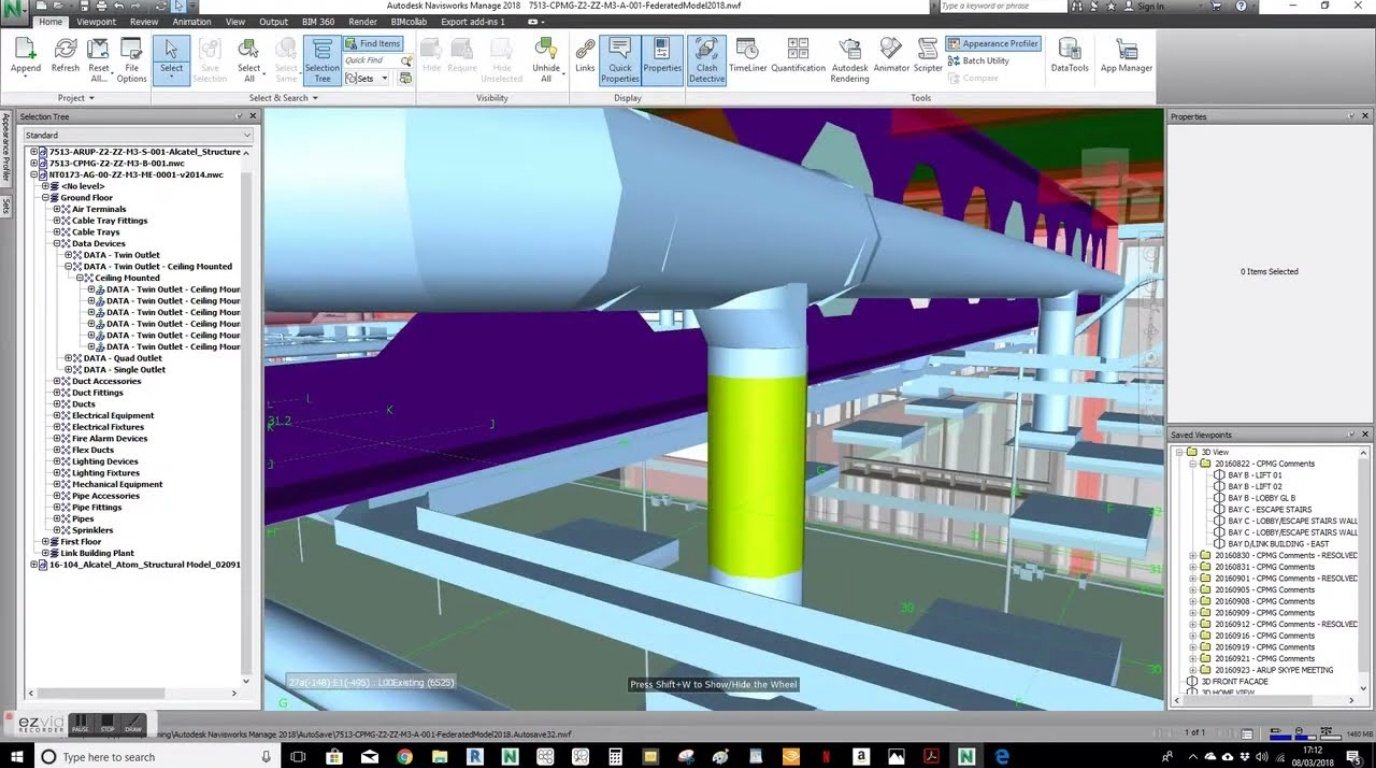Open Reset All tool
Viewport: 1376px width, 768px height.
coord(99,60)
